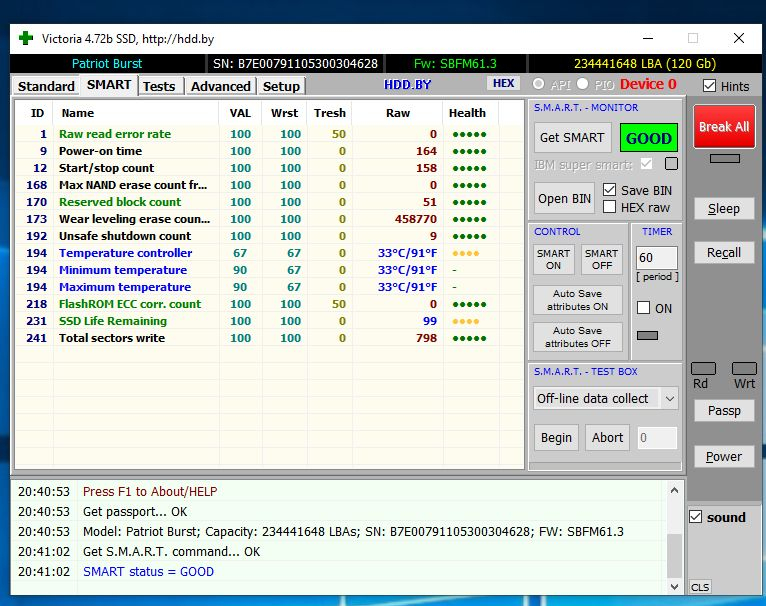Click the timer period input field
Image resolution: width=766 pixels, height=606 pixels.
point(657,258)
